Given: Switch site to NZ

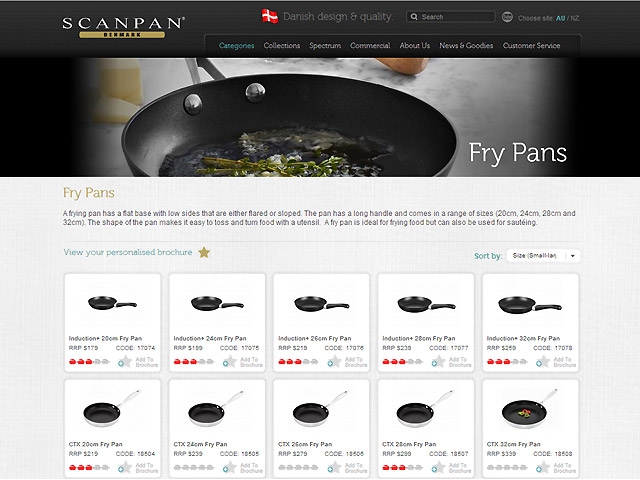Looking at the screenshot, I should pos(575,18).
